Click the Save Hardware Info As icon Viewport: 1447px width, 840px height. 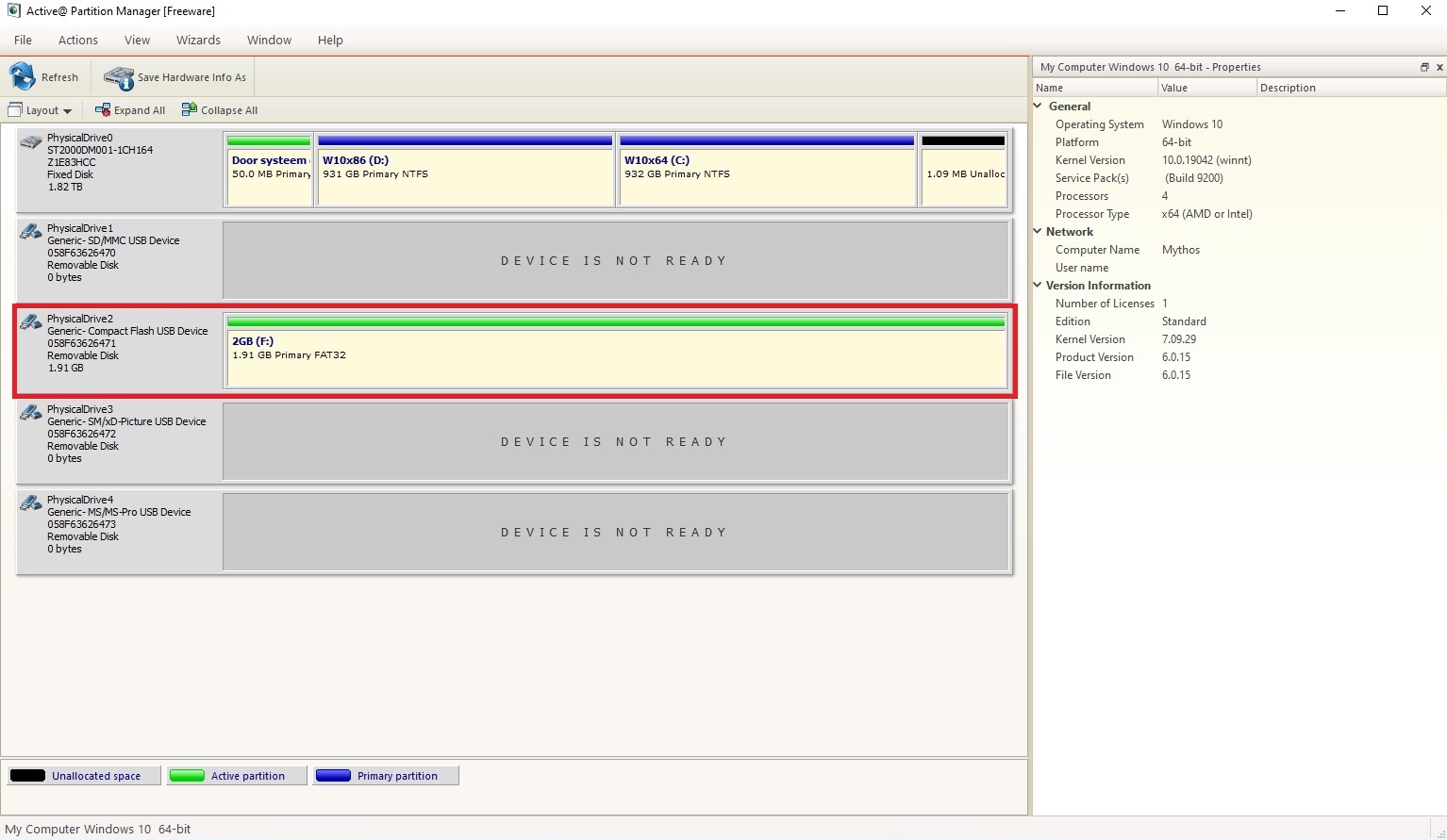119,77
